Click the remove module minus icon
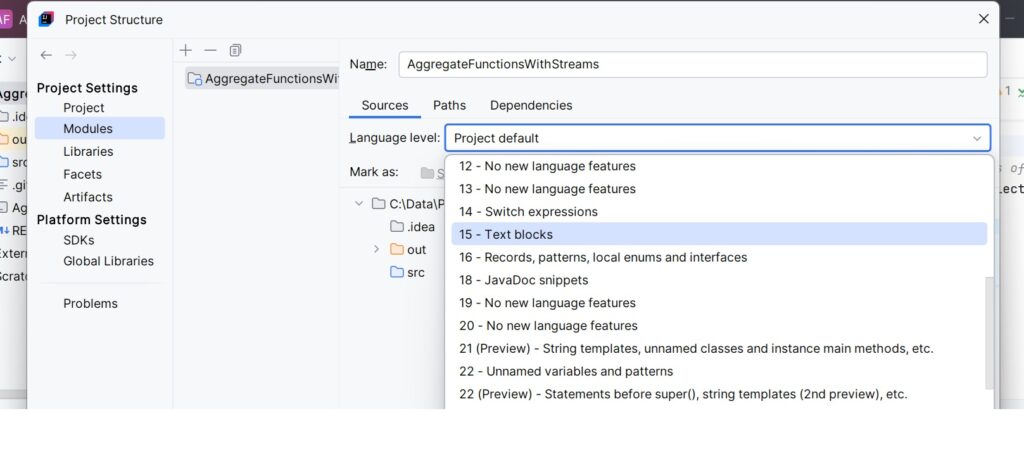Image resolution: width=1024 pixels, height=456 pixels. click(210, 50)
